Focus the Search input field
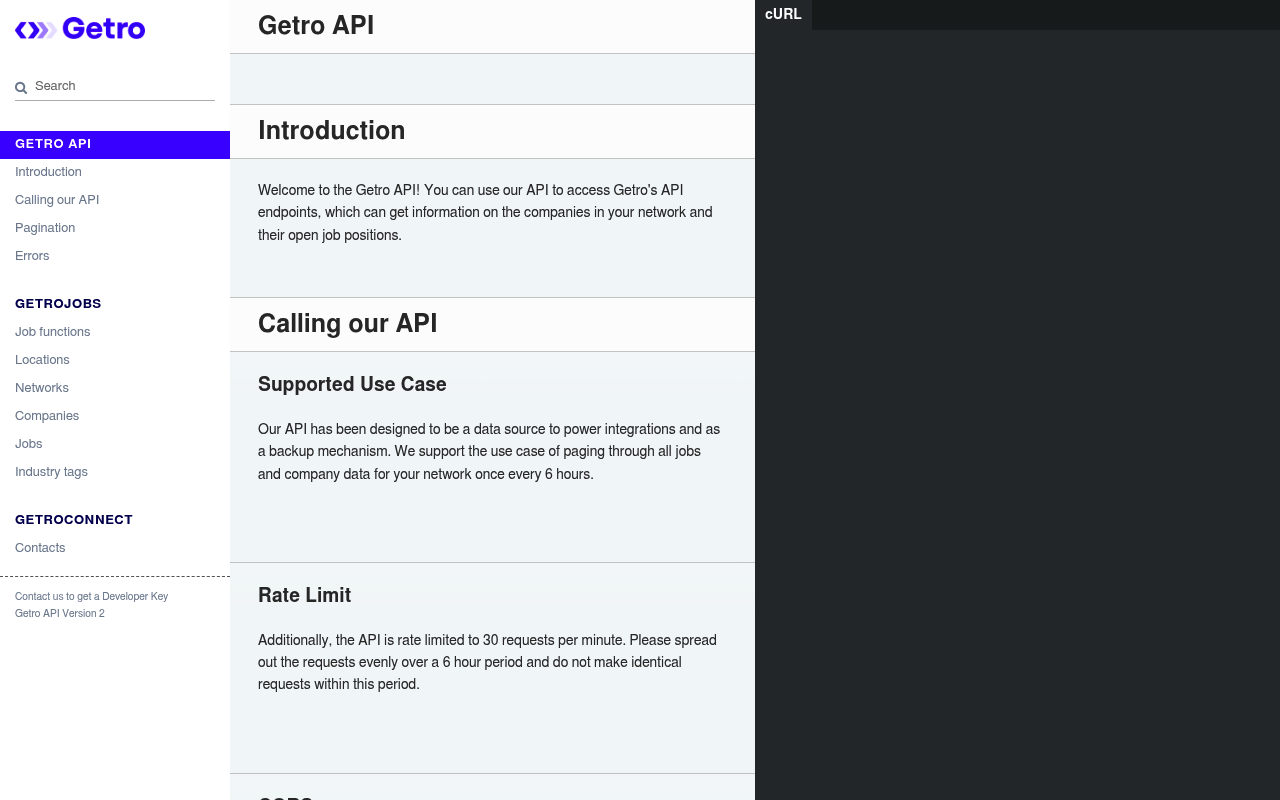Screen dimensions: 1280x800 [x=115, y=86]
